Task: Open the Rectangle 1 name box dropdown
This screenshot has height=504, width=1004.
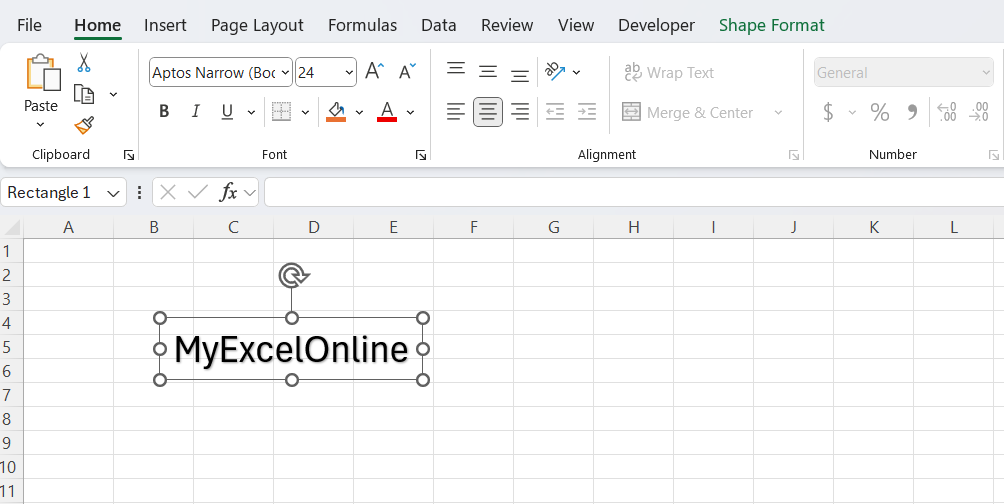Action: [x=113, y=193]
